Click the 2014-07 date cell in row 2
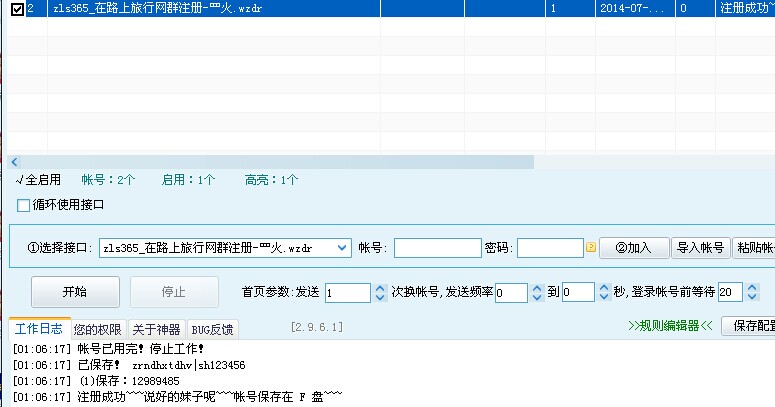Viewport: 775px width, 407px height. tap(635, 8)
